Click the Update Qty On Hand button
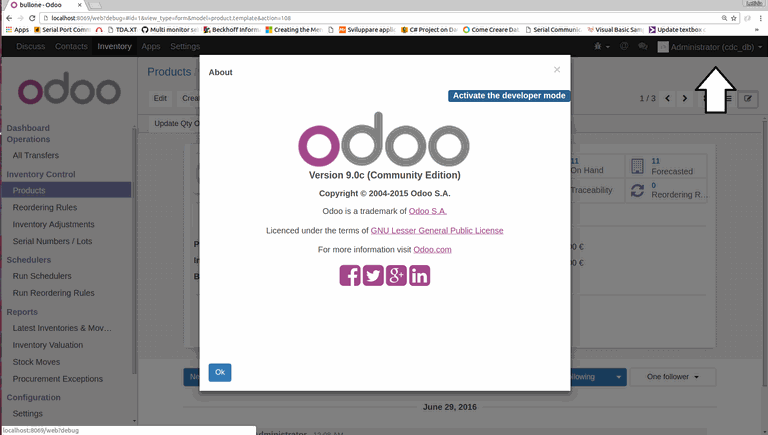This screenshot has height=435, width=768. click(176, 123)
